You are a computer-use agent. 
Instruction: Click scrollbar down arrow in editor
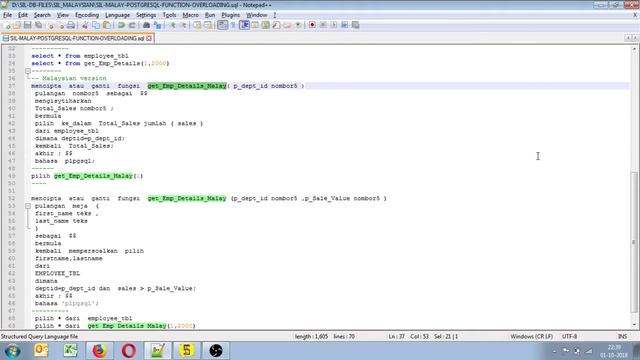click(634, 325)
